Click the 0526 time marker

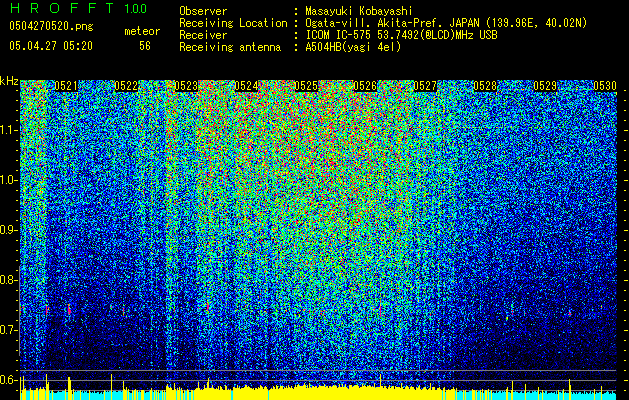pyautogui.click(x=365, y=86)
